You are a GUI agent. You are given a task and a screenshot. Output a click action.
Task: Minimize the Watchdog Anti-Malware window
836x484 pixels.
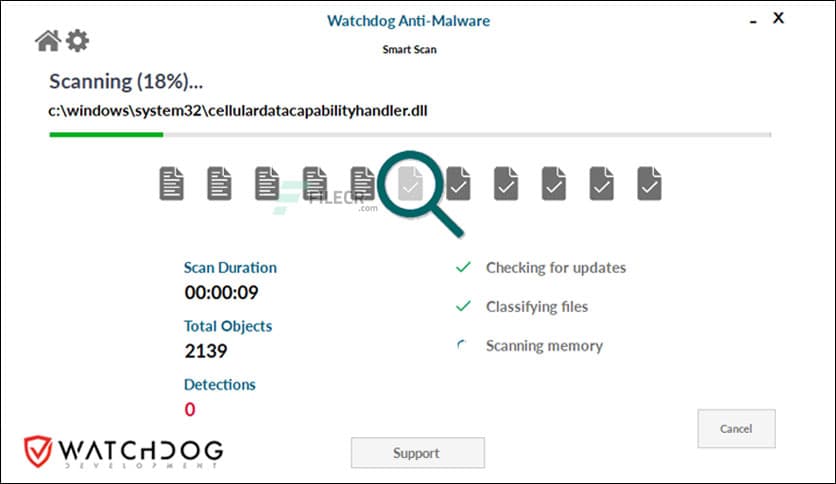753,22
